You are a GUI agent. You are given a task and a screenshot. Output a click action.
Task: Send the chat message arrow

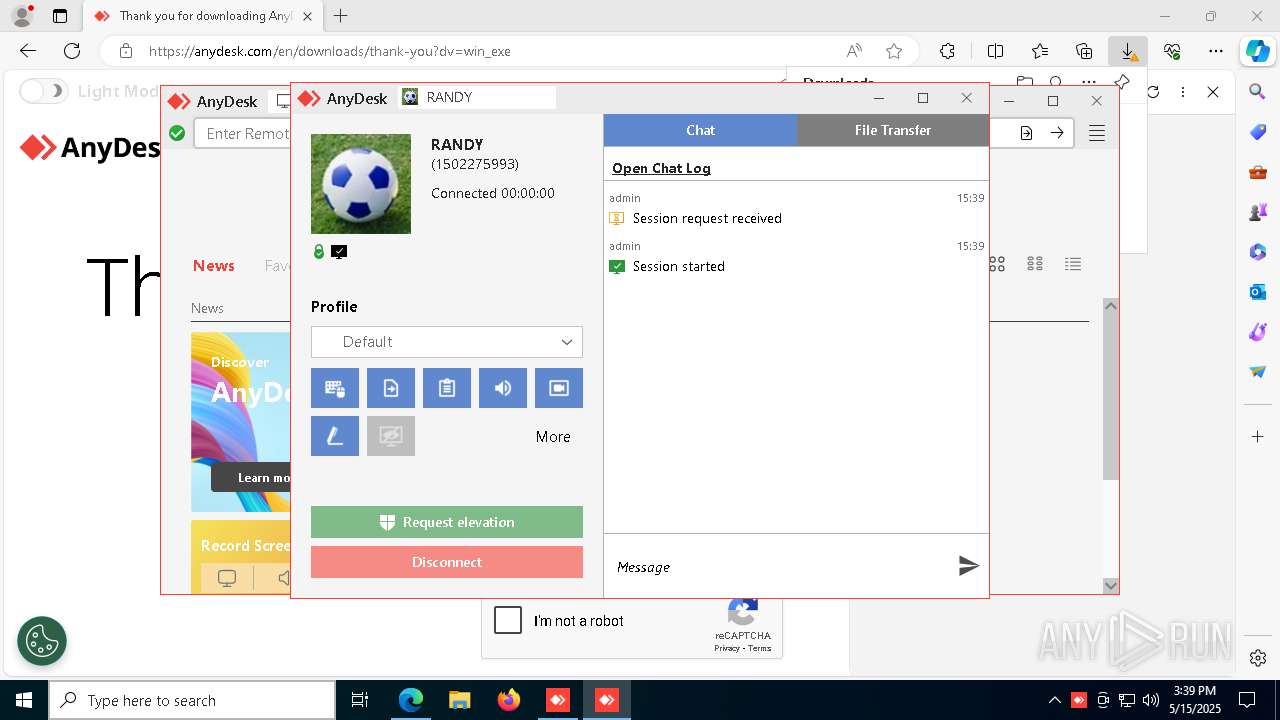coord(968,566)
